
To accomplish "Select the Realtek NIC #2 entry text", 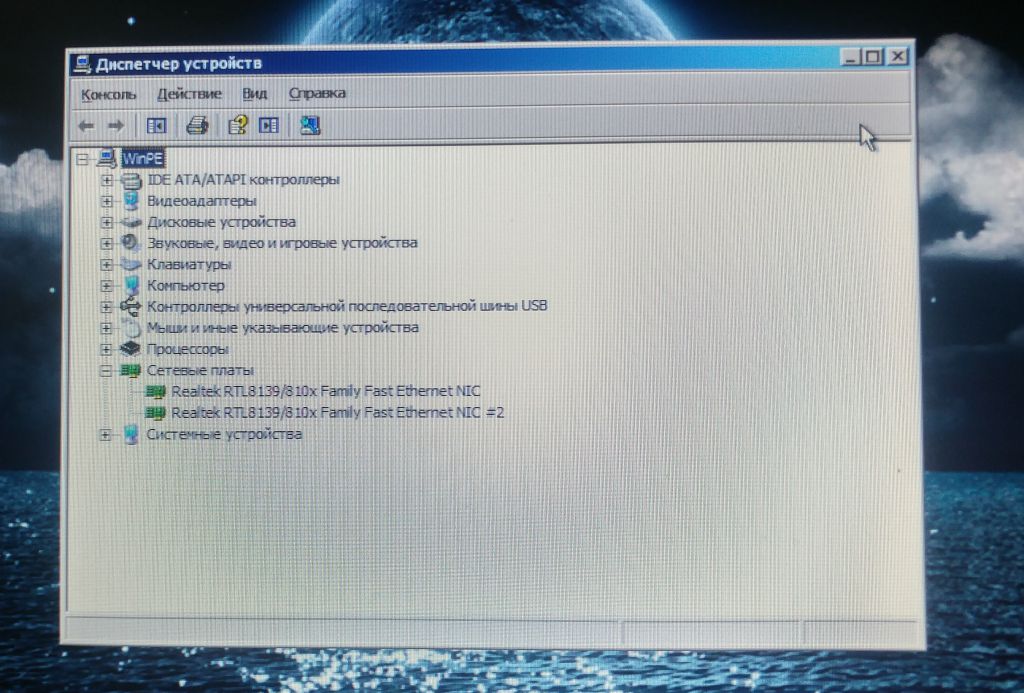I will pos(338,413).
